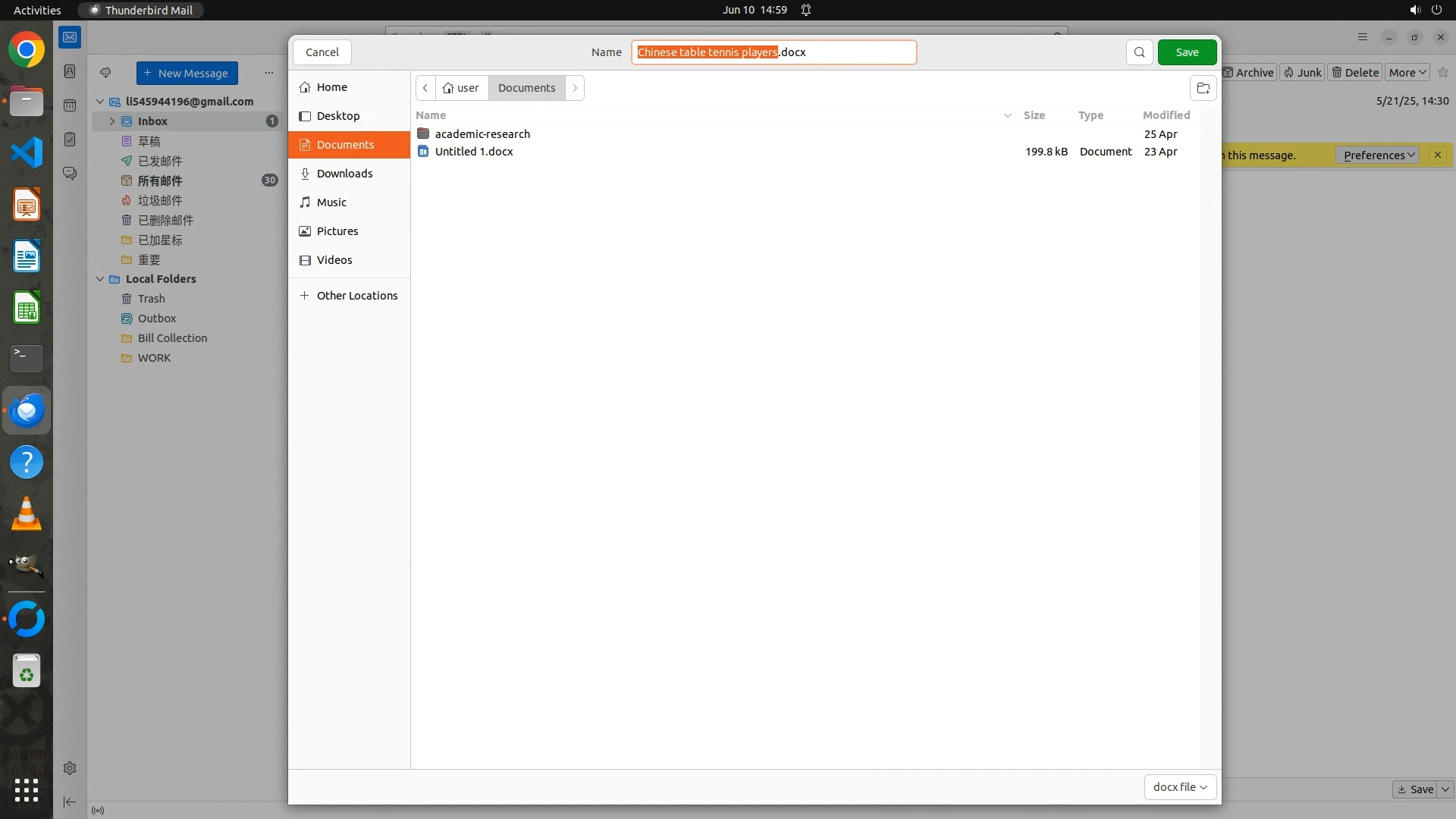Image resolution: width=1456 pixels, height=819 pixels.
Task: Collapse the Local Folders tree
Action: (100, 279)
